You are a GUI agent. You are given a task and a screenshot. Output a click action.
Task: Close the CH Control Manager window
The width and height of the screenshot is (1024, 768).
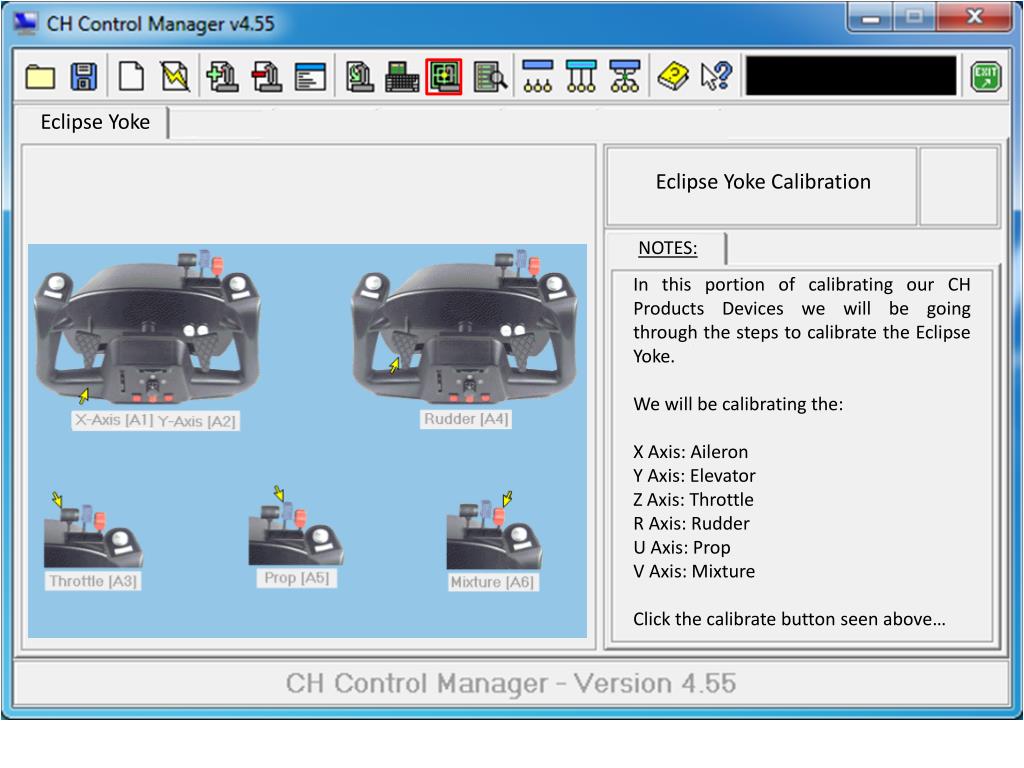pyautogui.click(x=975, y=16)
